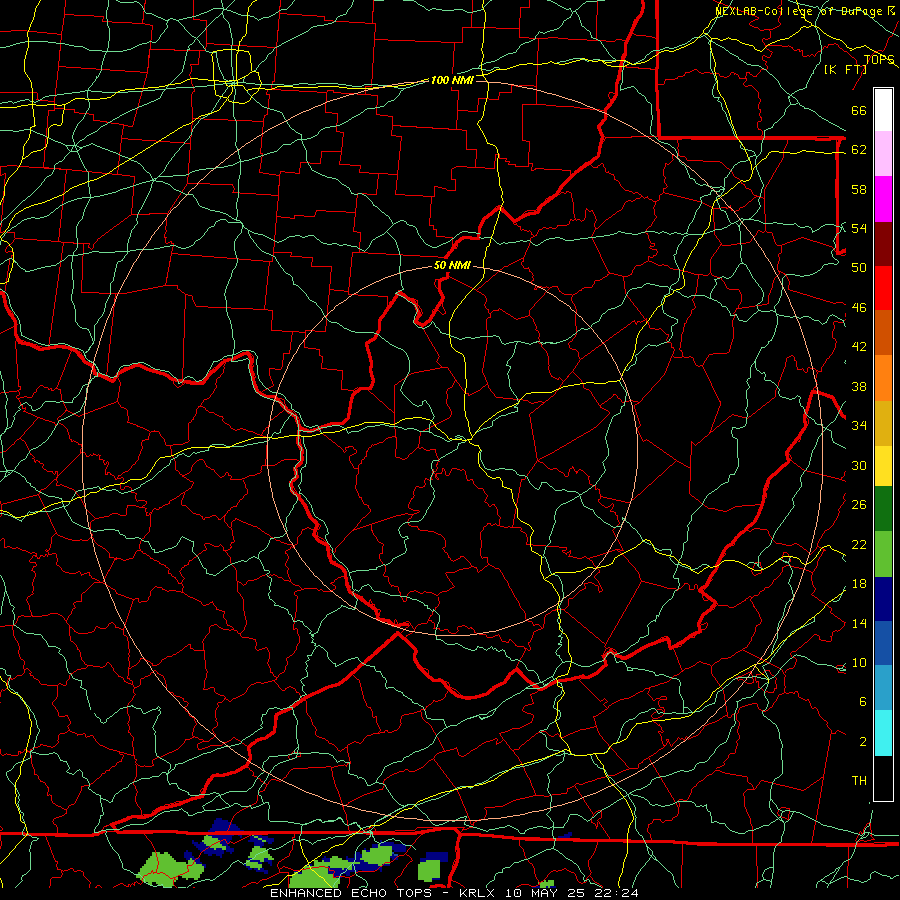The image size is (900, 900).
Task: Click the TH threshold legend label
Action: 859,781
